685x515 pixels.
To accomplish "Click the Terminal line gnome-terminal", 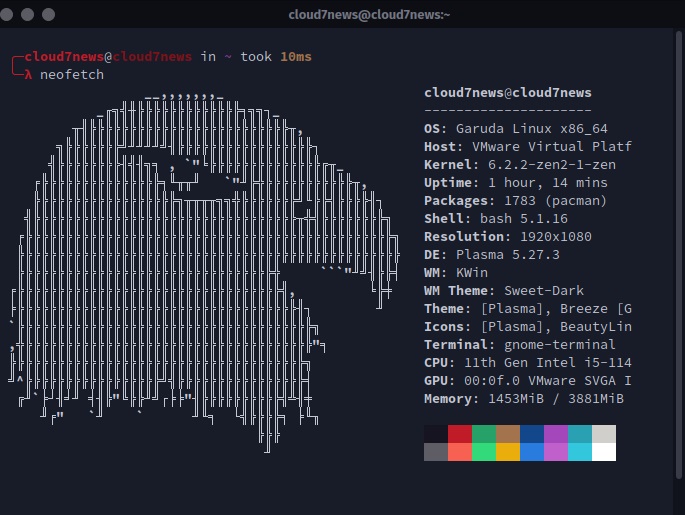I will (x=520, y=345).
